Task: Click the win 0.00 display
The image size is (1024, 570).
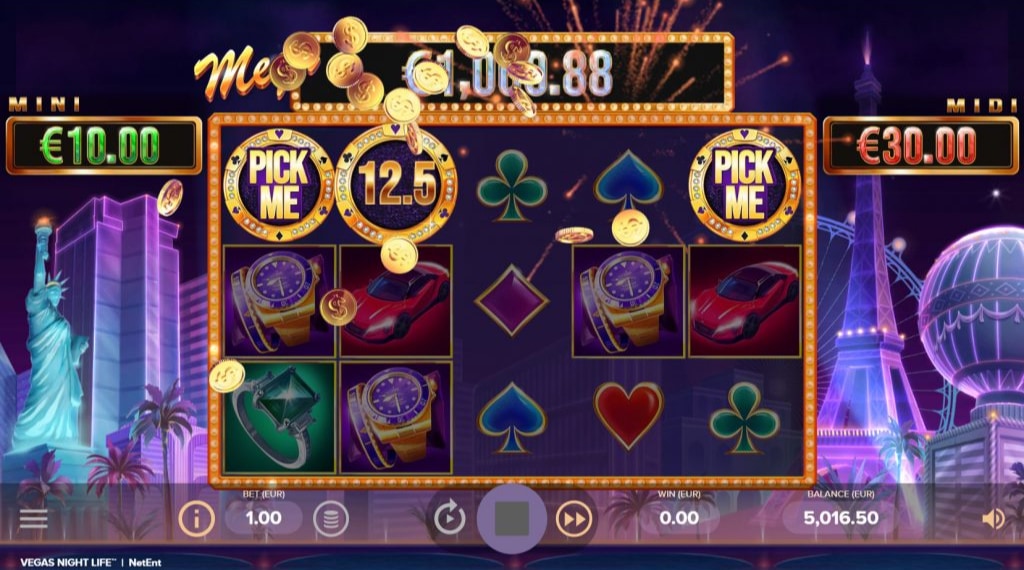Action: (679, 518)
